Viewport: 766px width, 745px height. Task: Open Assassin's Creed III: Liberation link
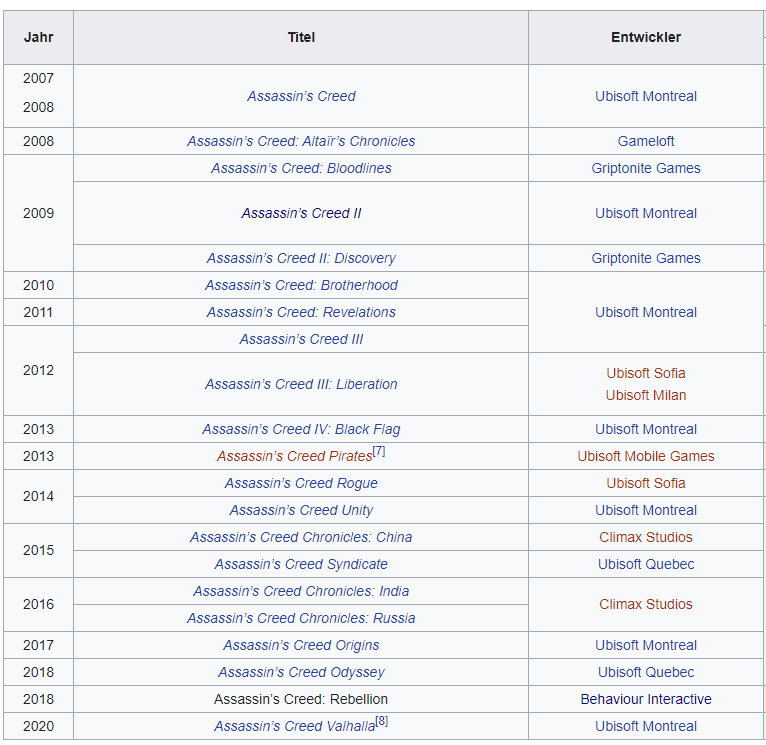tap(301, 384)
